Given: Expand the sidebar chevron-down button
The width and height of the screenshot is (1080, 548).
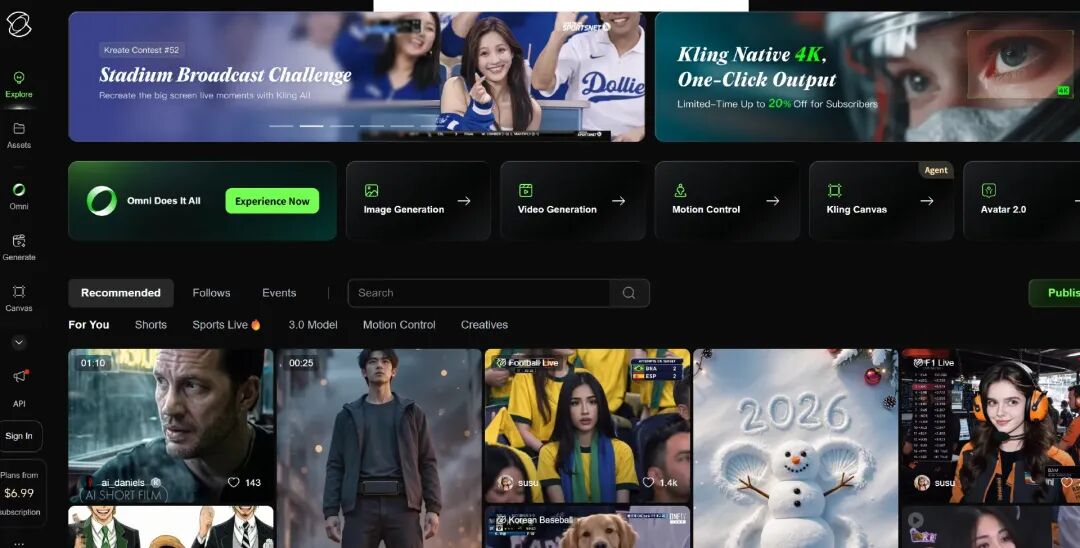Looking at the screenshot, I should coord(19,342).
